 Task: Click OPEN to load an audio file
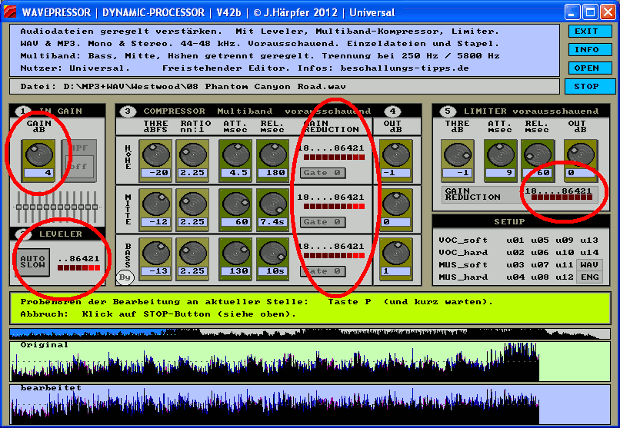point(590,68)
